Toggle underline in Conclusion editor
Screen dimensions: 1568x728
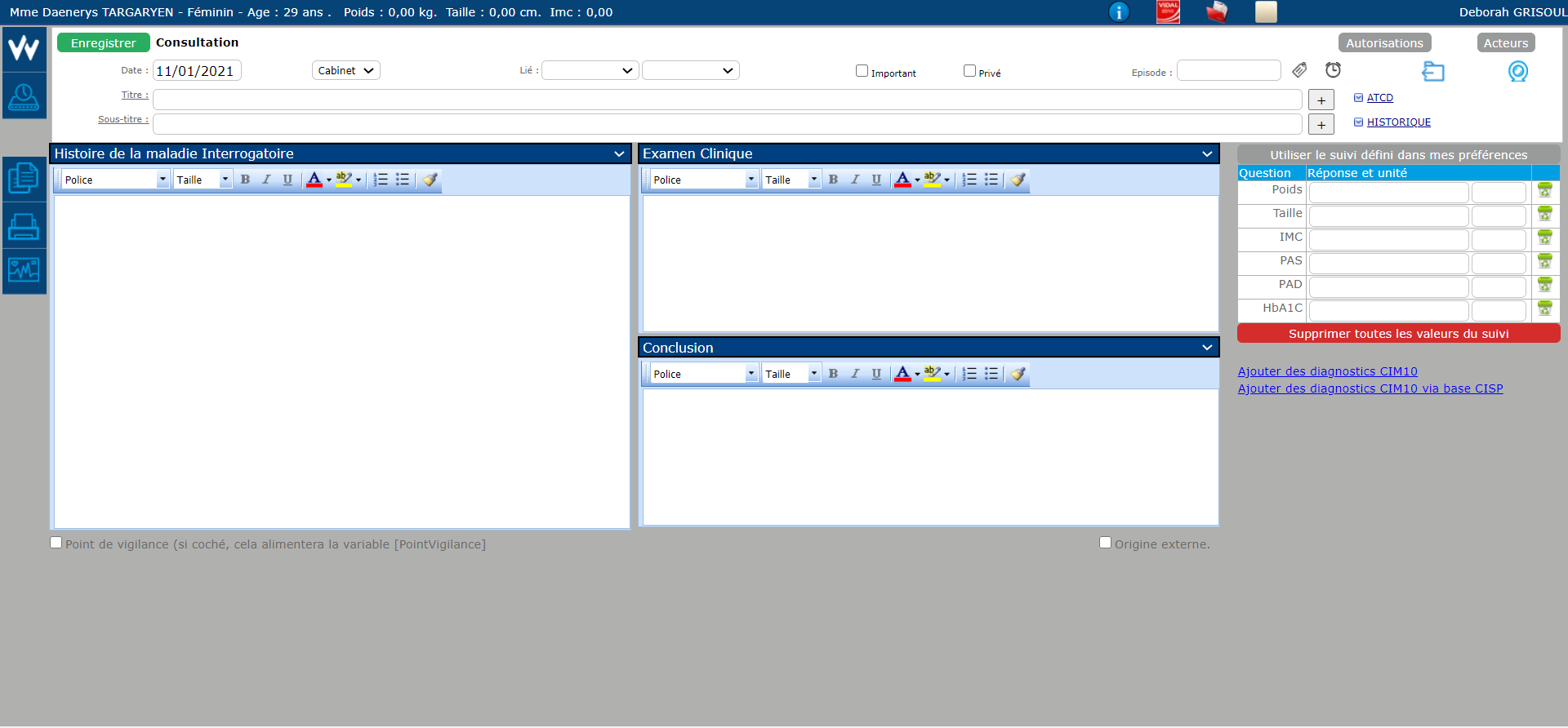tap(876, 374)
